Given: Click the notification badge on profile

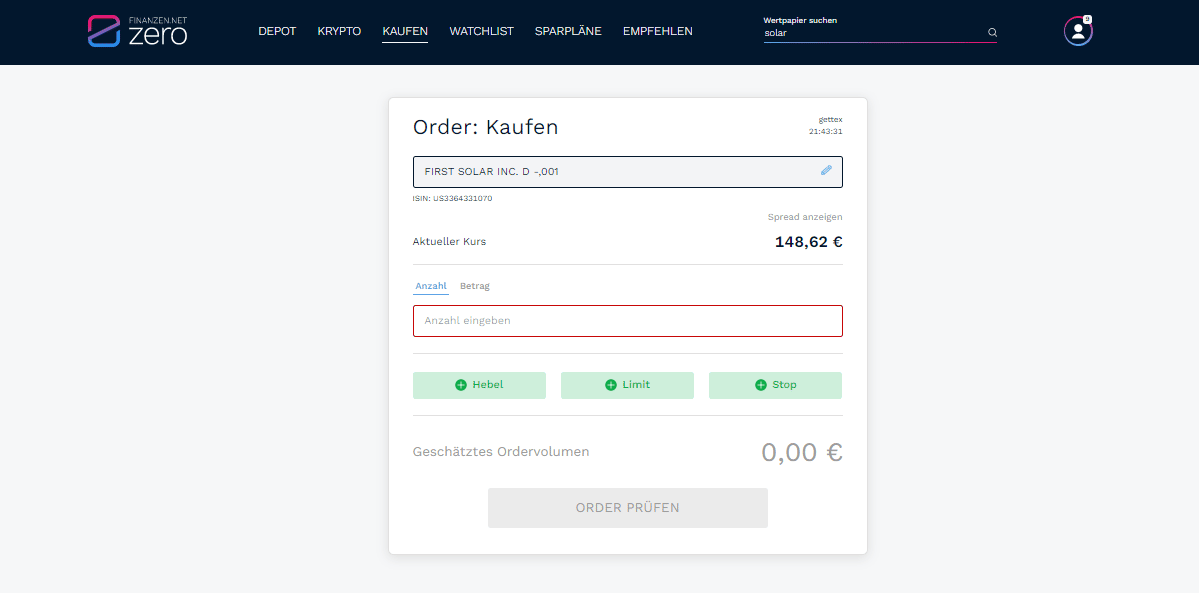Looking at the screenshot, I should (1087, 19).
